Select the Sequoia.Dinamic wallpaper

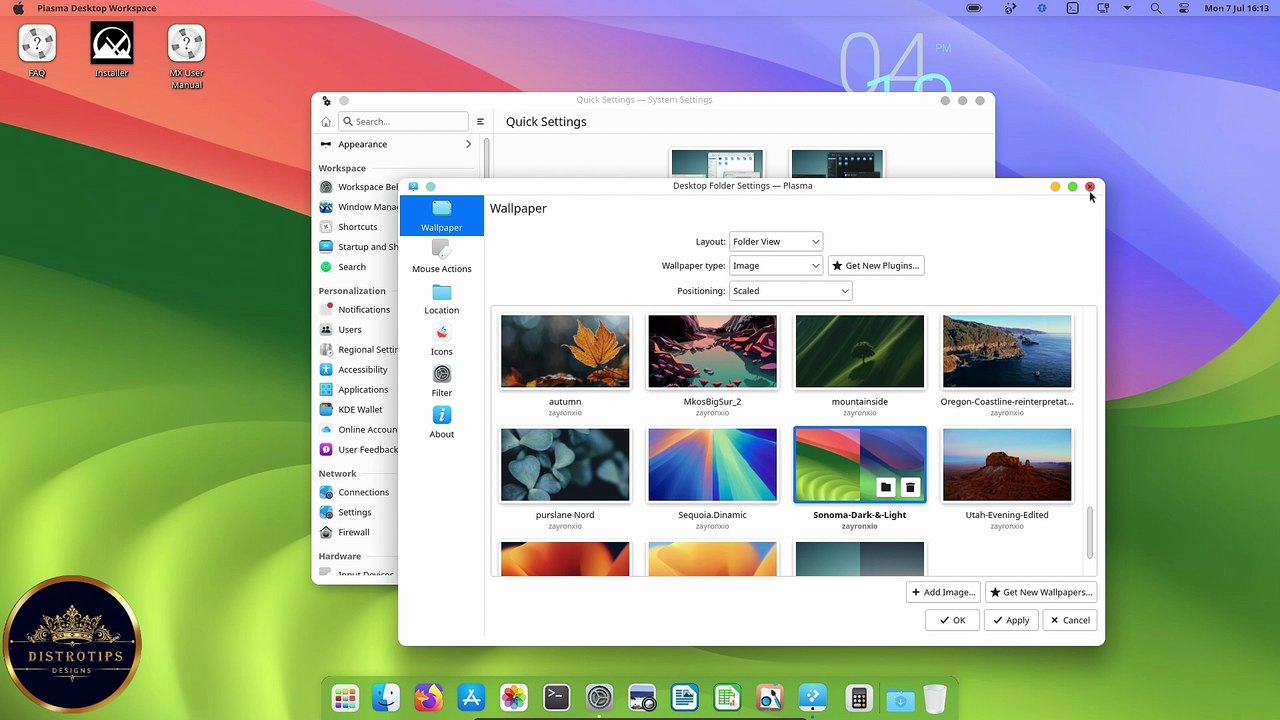[712, 465]
